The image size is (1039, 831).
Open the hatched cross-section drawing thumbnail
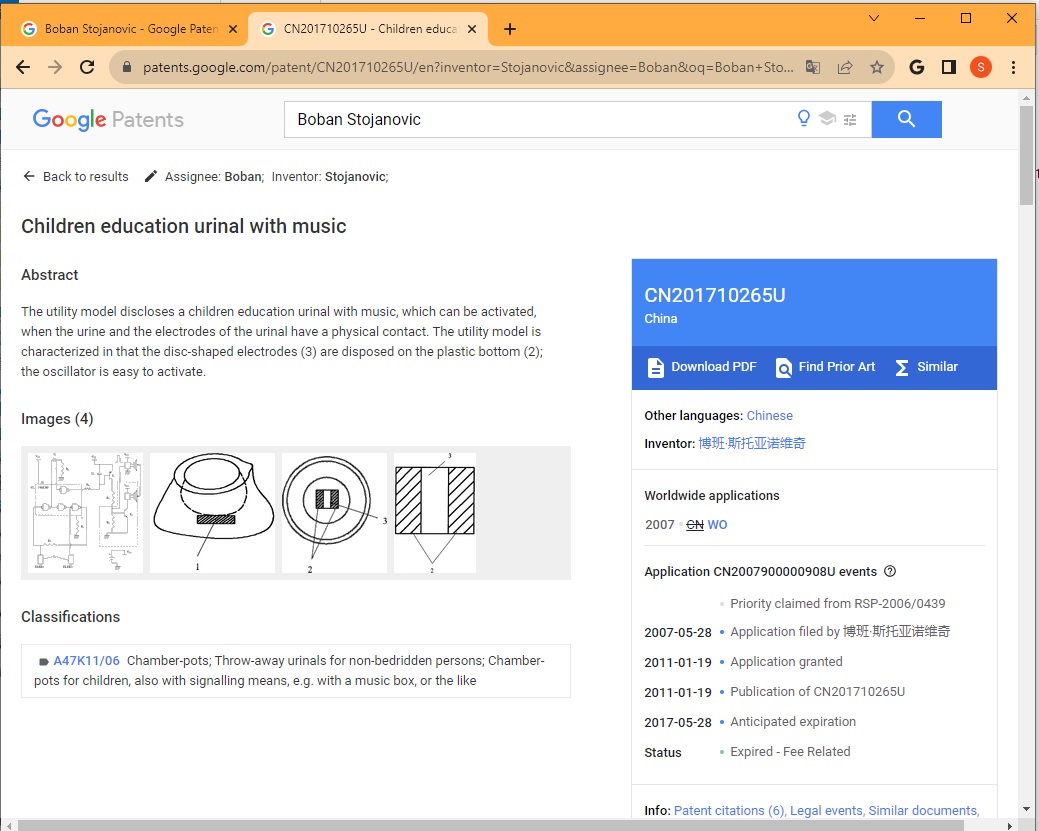coord(435,513)
